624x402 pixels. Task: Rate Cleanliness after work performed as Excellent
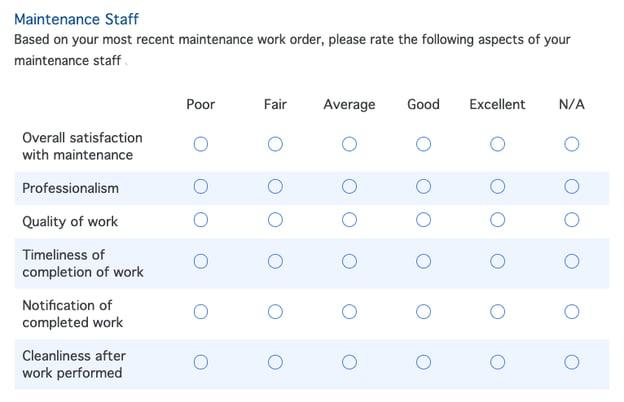pos(497,363)
